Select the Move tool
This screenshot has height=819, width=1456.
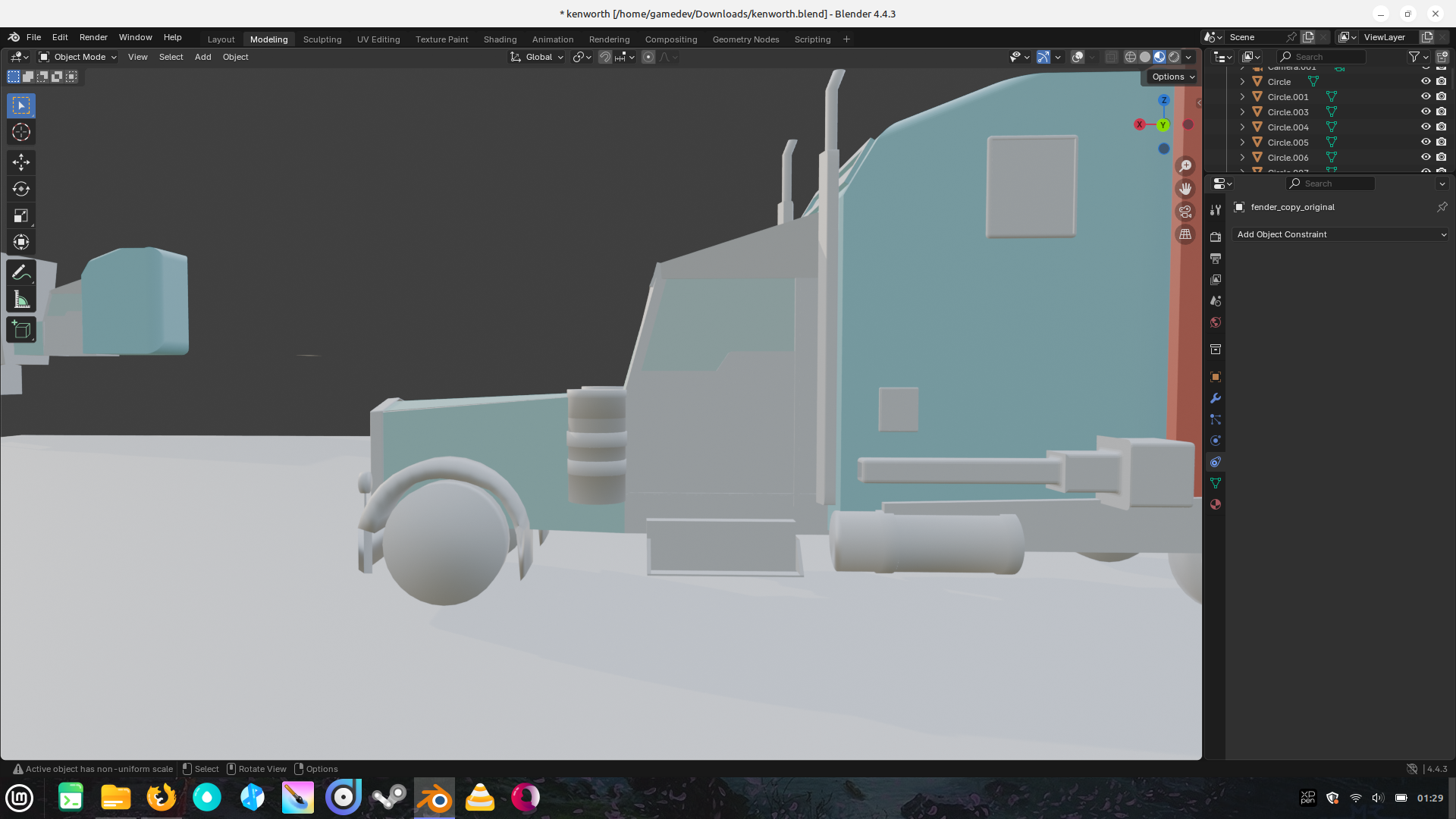(21, 162)
